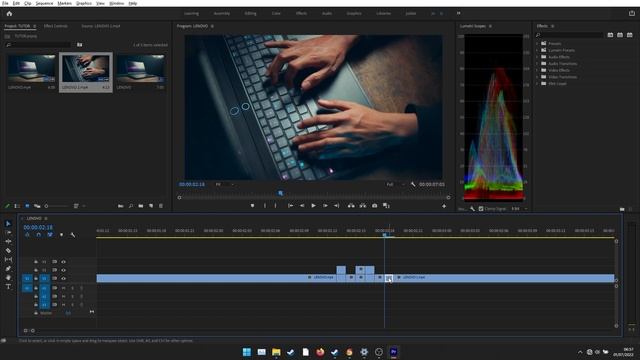Expand the Presets folder in Effects

pyautogui.click(x=538, y=43)
